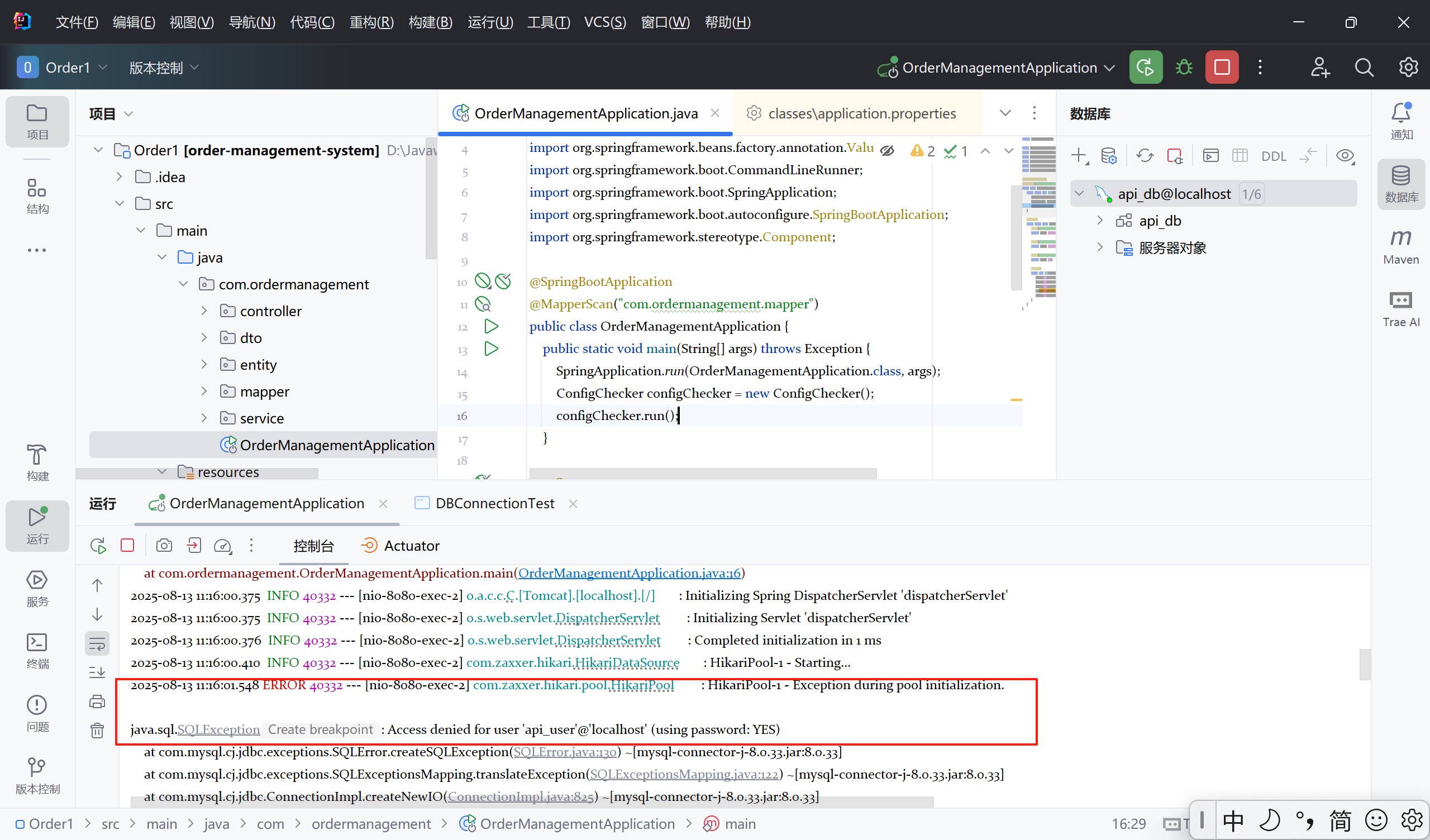
Task: Stop the running application with red square button
Action: [x=1222, y=68]
